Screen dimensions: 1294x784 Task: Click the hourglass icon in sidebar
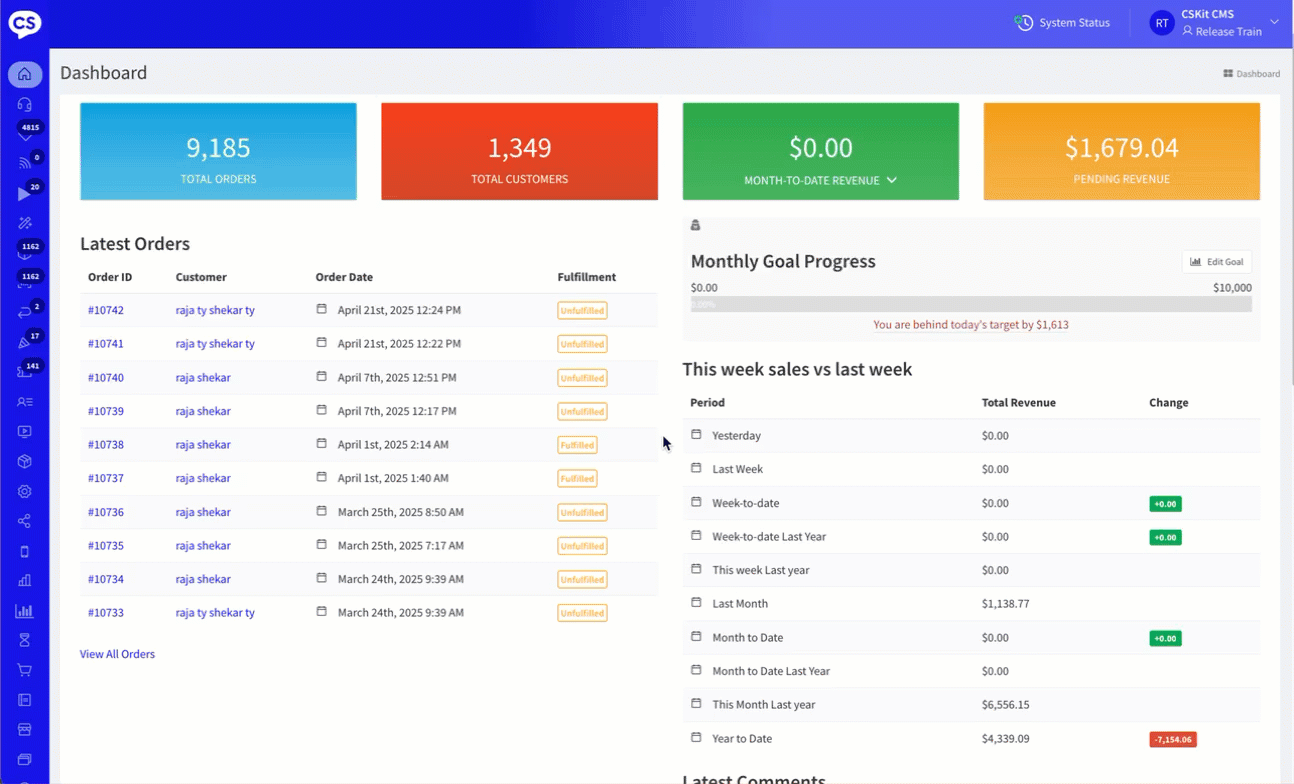[x=25, y=640]
